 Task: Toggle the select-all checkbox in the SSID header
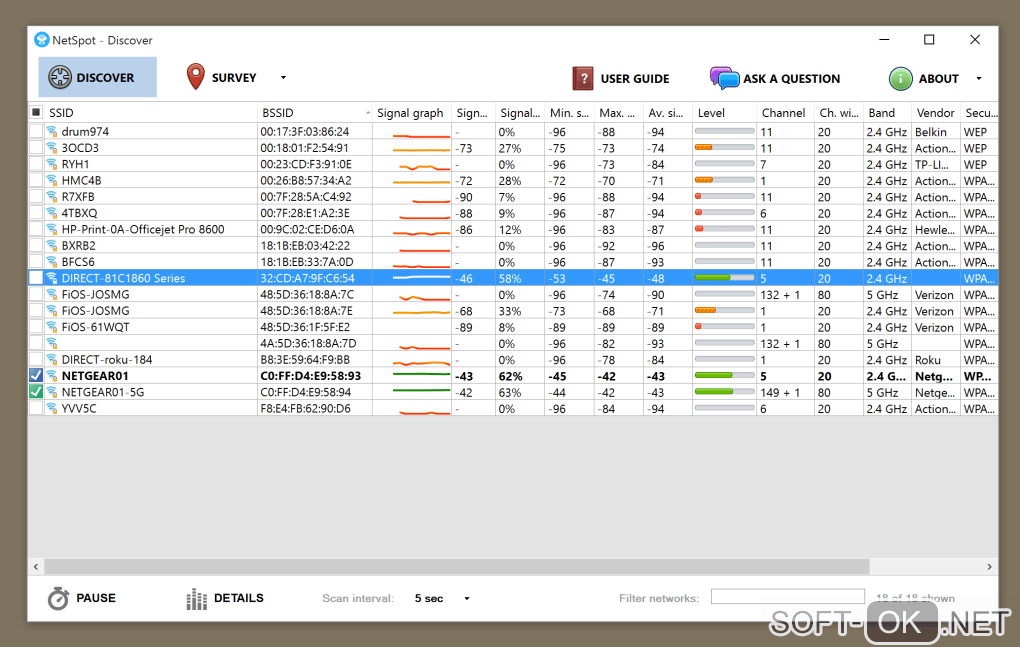[x=36, y=112]
